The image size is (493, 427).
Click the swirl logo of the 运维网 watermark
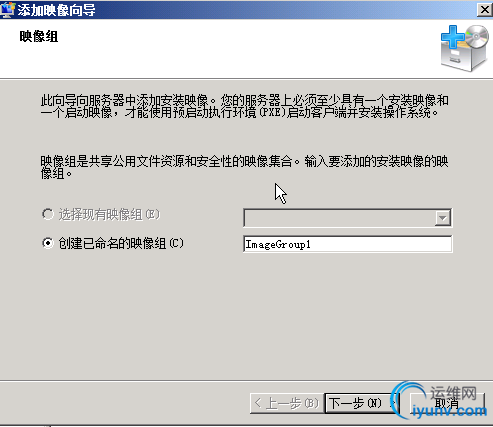(407, 398)
